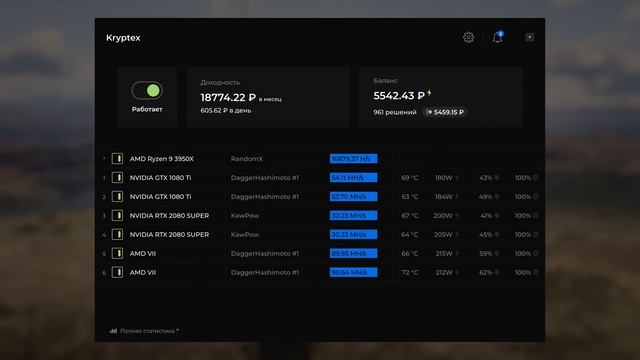640x360 pixels.
Task: Select DaggerHashimoto #1 on the 66 °C row
Action: tap(264, 253)
